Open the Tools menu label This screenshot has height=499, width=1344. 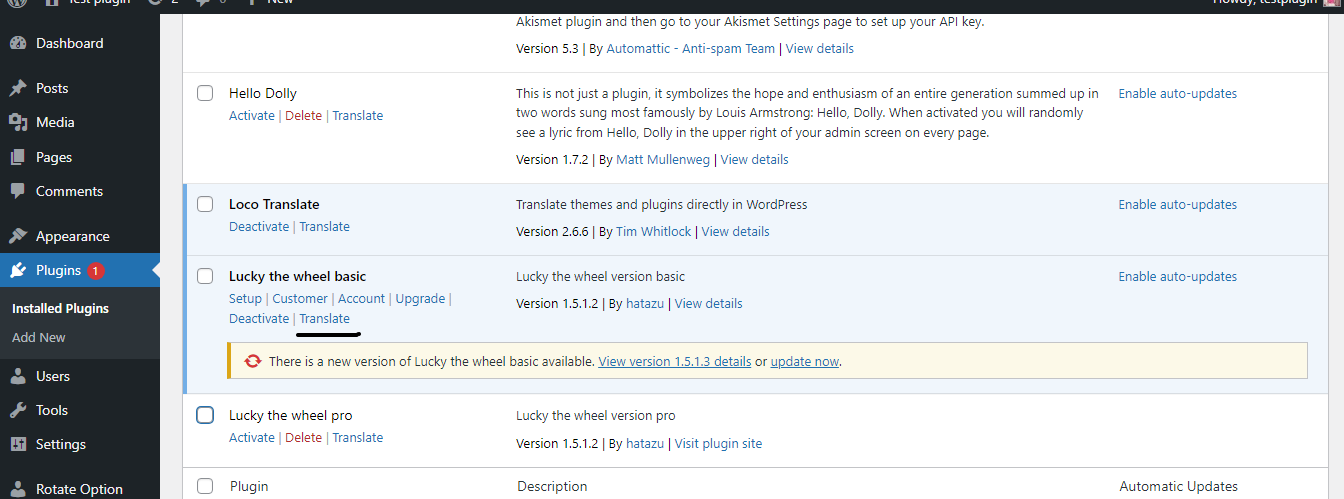point(52,410)
